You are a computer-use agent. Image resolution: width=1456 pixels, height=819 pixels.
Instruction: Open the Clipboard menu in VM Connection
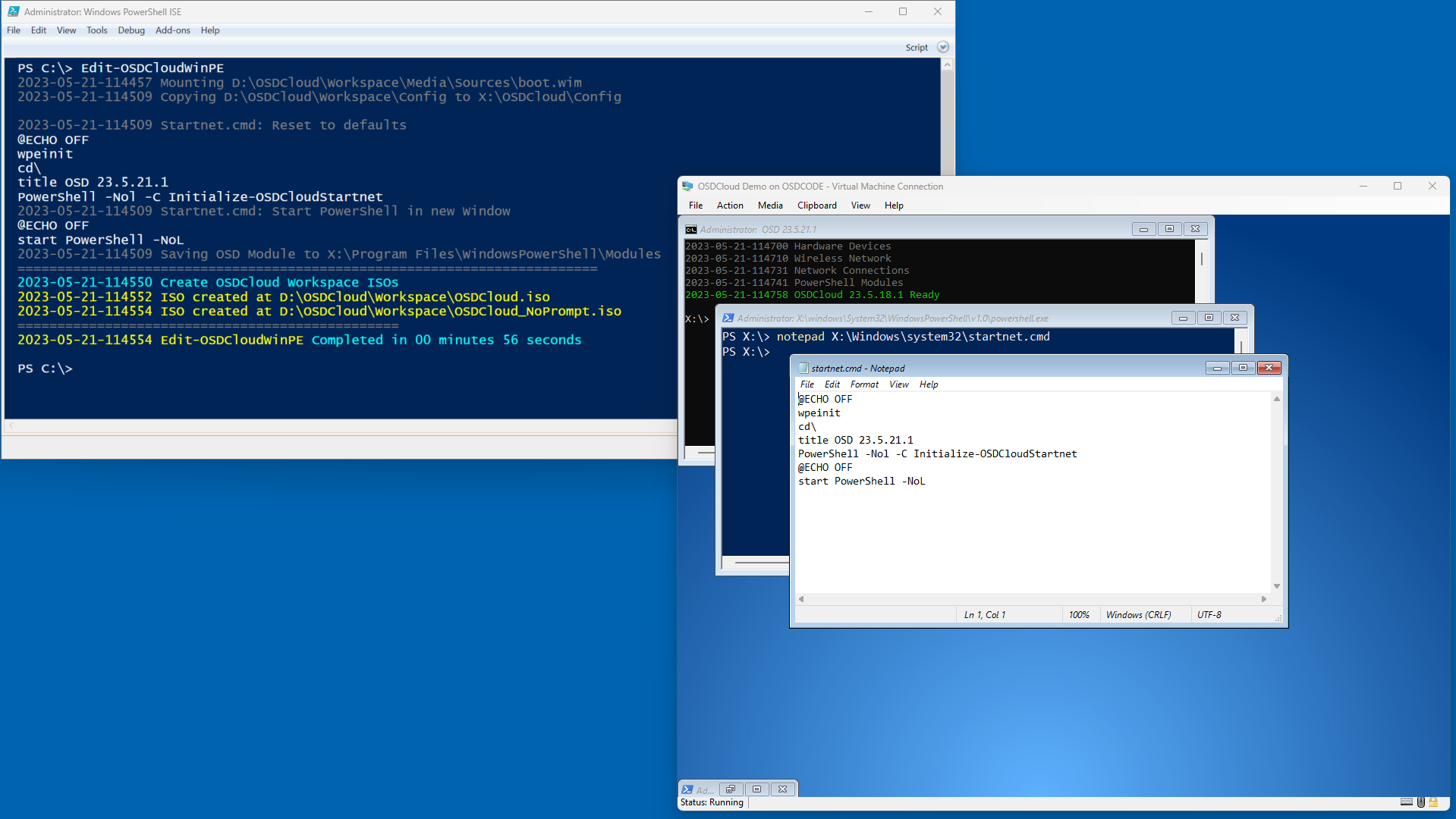pos(816,206)
